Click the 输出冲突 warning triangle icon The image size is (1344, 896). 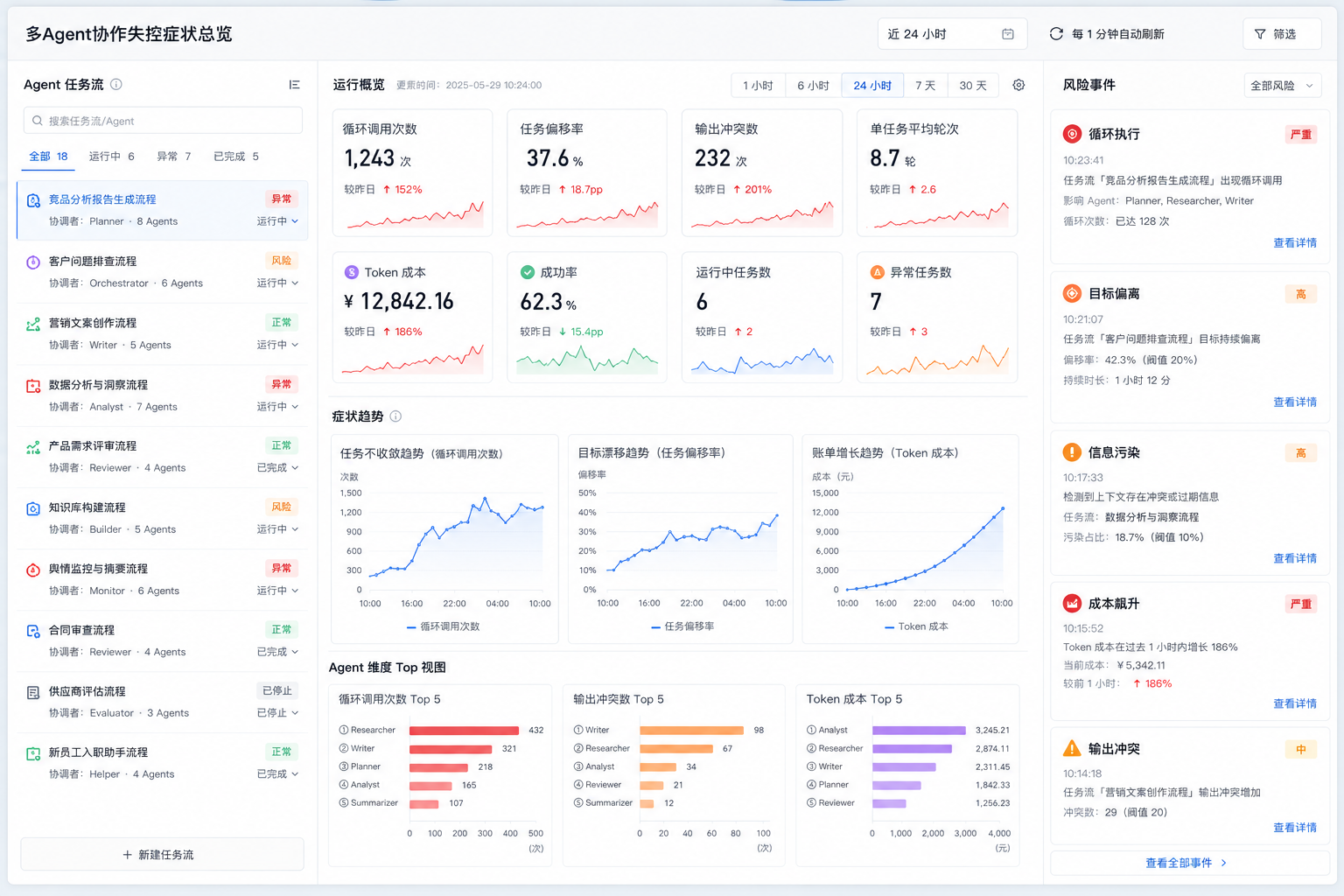[x=1072, y=748]
